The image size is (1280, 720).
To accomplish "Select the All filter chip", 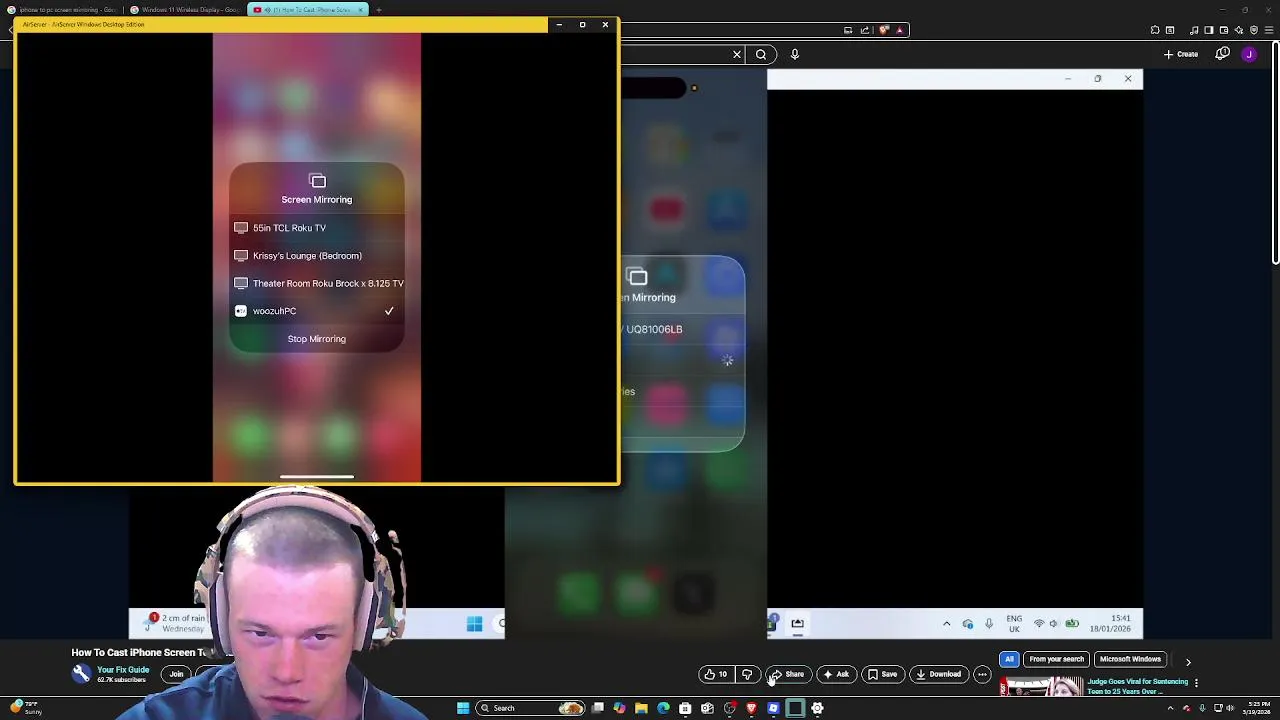I will [x=1009, y=659].
